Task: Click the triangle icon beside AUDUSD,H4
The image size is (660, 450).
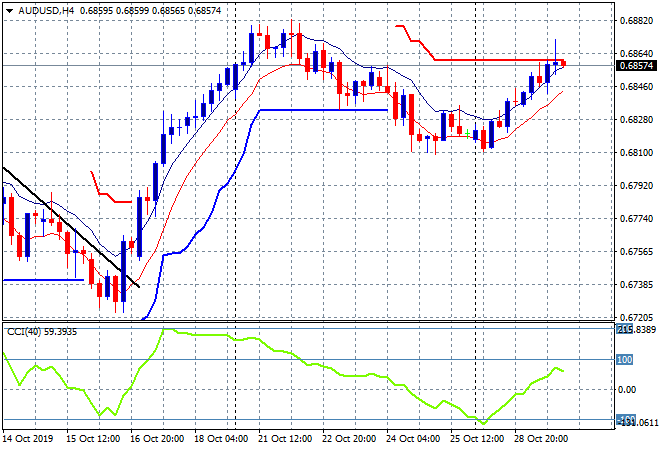Action: point(10,11)
